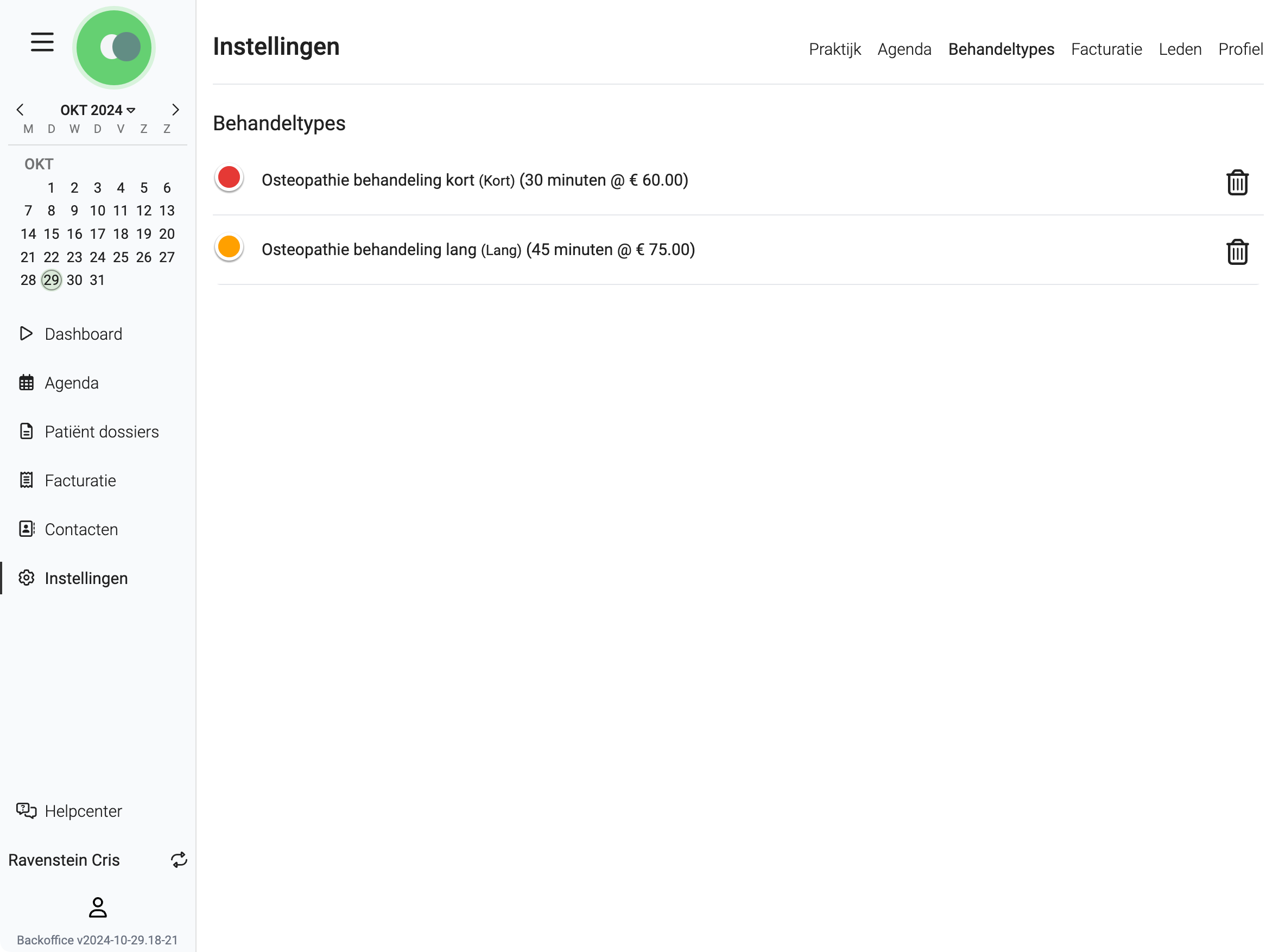
Task: Open Contacten in sidebar
Action: [81, 529]
